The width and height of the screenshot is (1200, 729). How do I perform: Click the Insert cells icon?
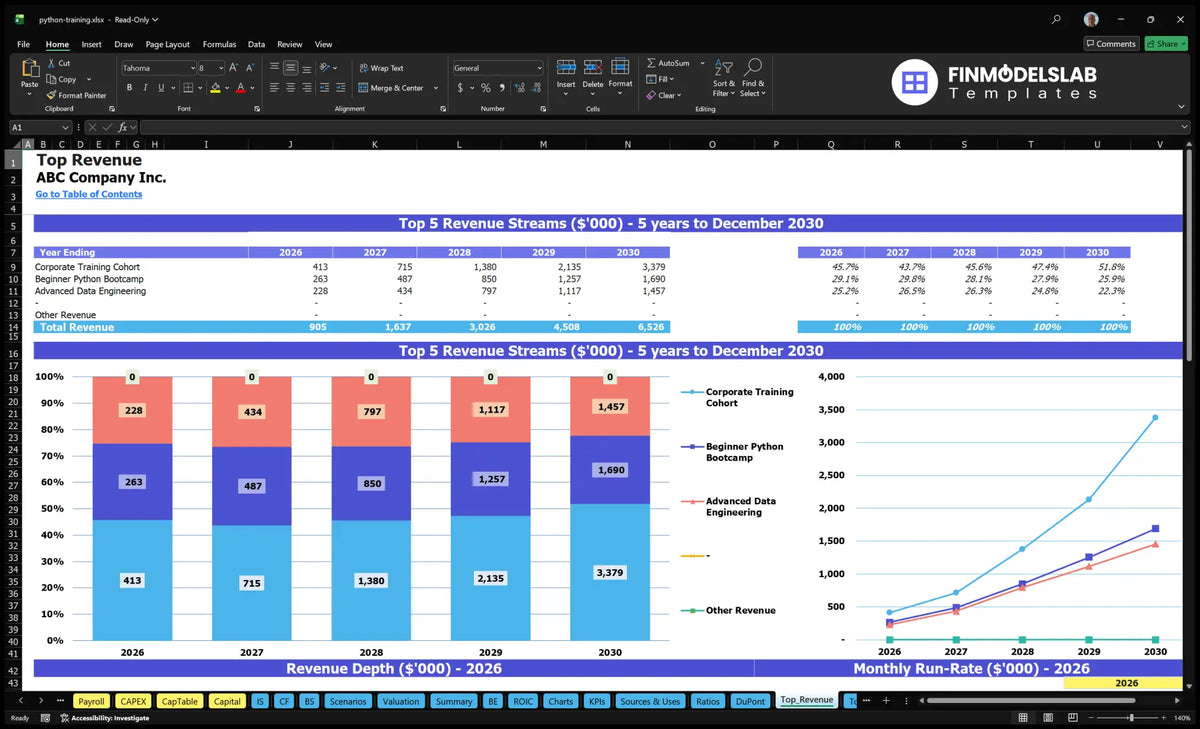(566, 67)
